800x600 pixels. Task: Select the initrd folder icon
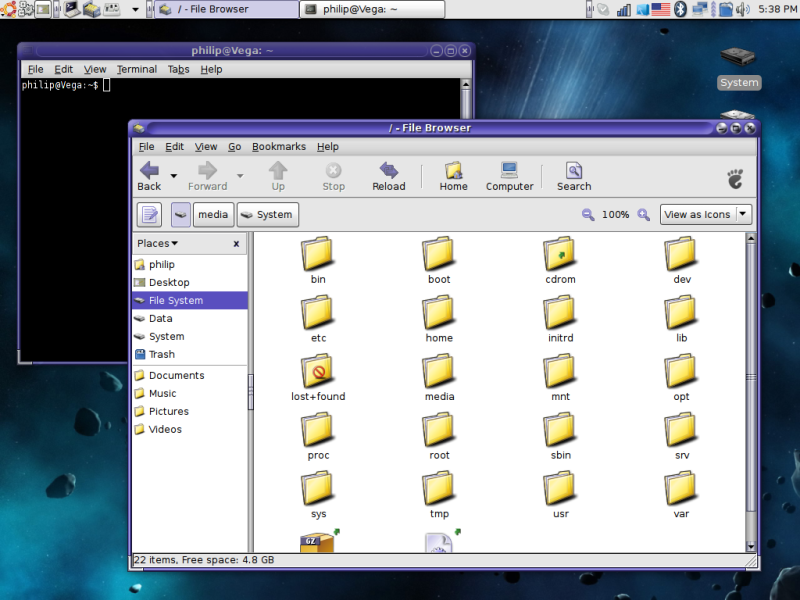[560, 312]
